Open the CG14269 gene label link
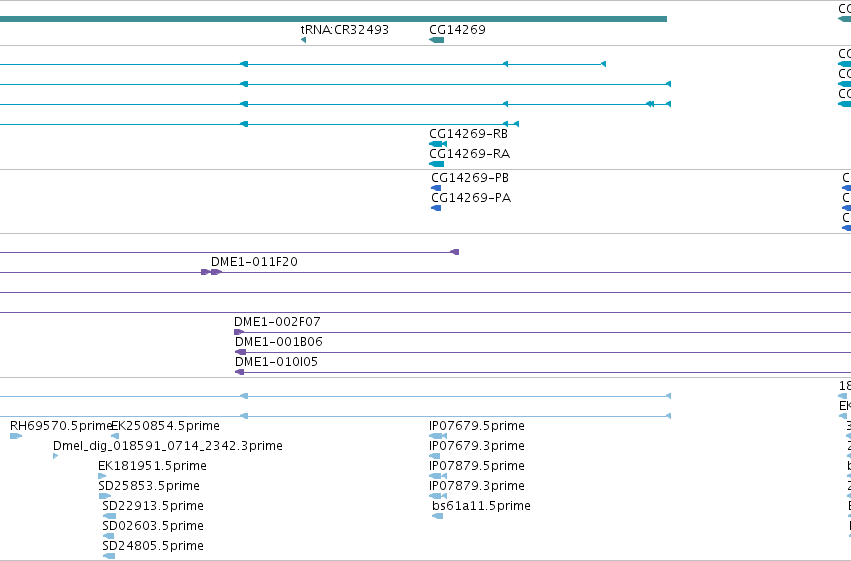The width and height of the screenshot is (851, 561). pos(457,30)
